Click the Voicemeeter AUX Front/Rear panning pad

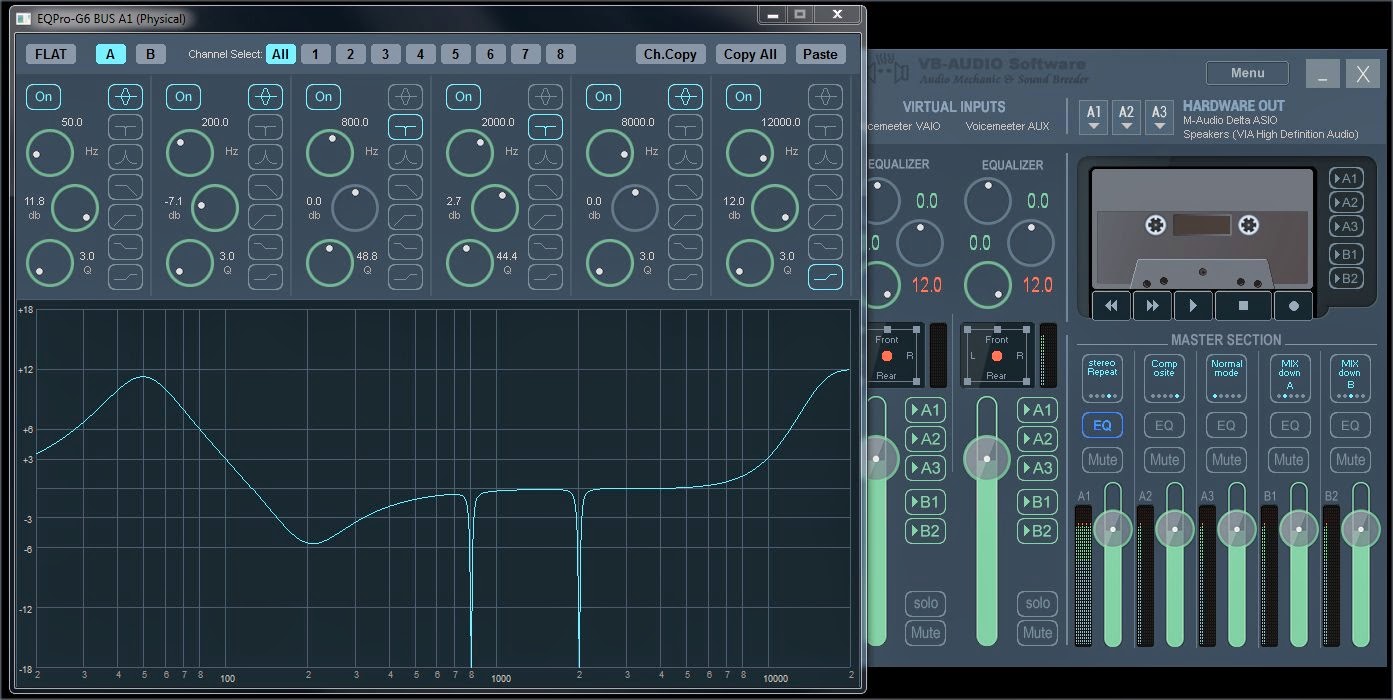996,356
